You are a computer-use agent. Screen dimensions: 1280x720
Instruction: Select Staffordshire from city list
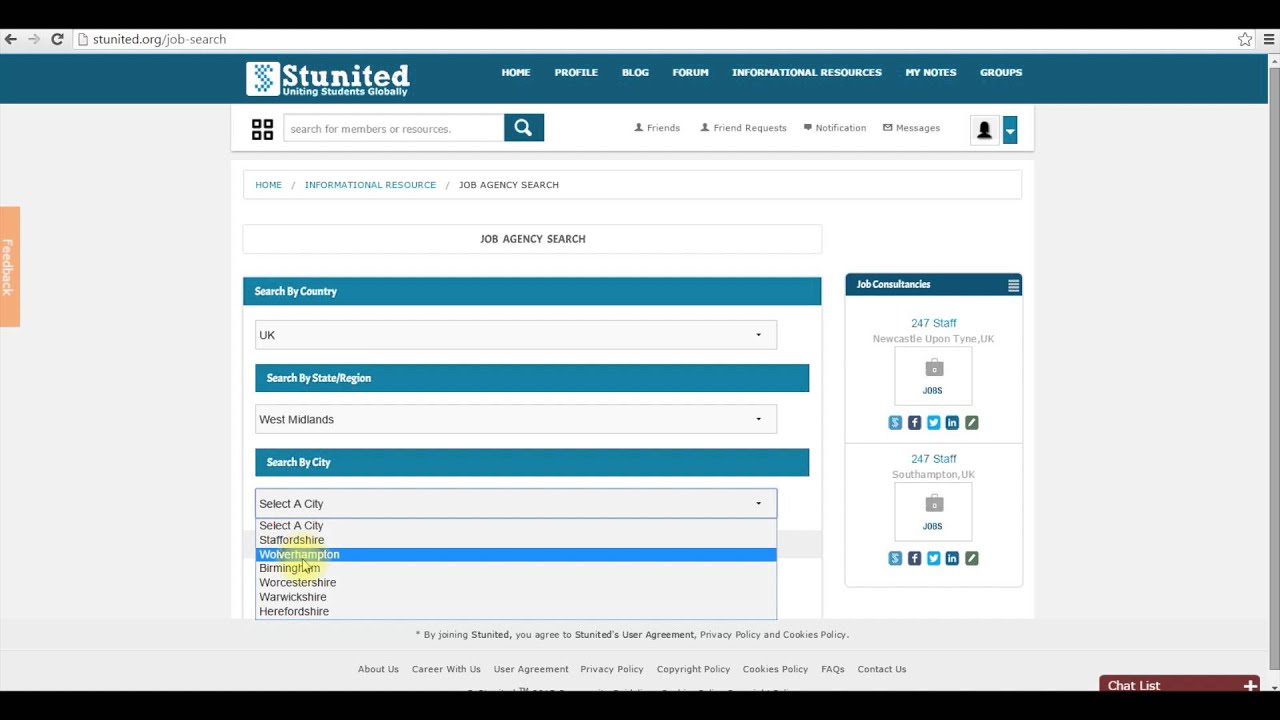pos(516,540)
